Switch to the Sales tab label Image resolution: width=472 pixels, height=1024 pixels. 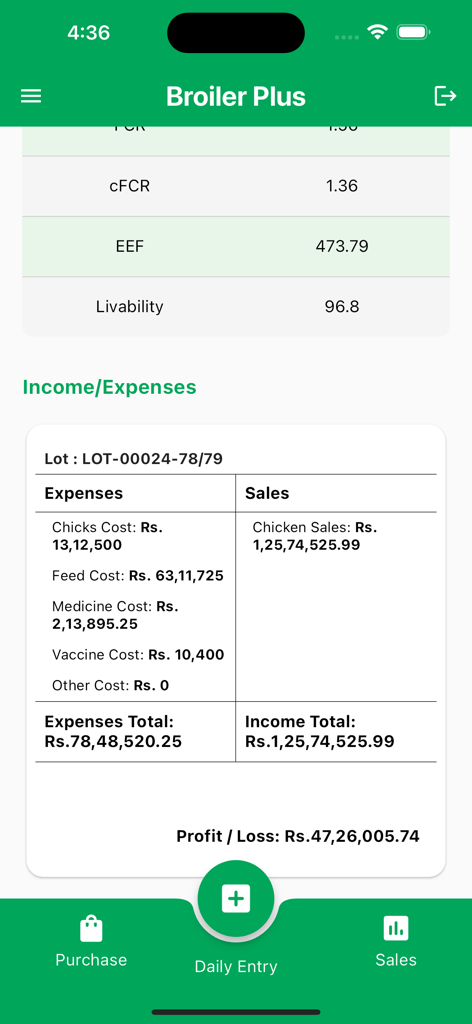tap(396, 959)
